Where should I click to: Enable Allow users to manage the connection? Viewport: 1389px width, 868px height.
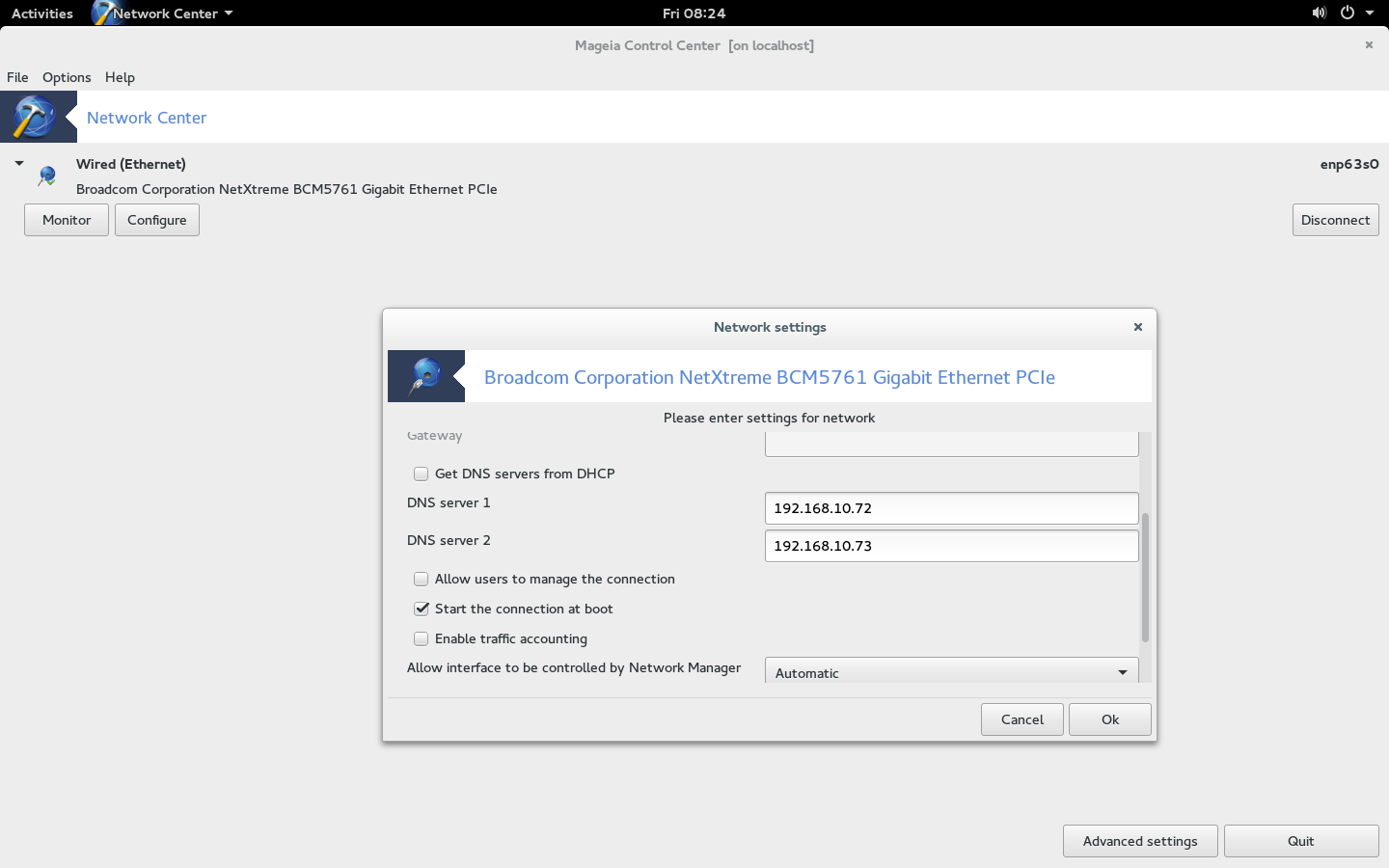point(422,579)
